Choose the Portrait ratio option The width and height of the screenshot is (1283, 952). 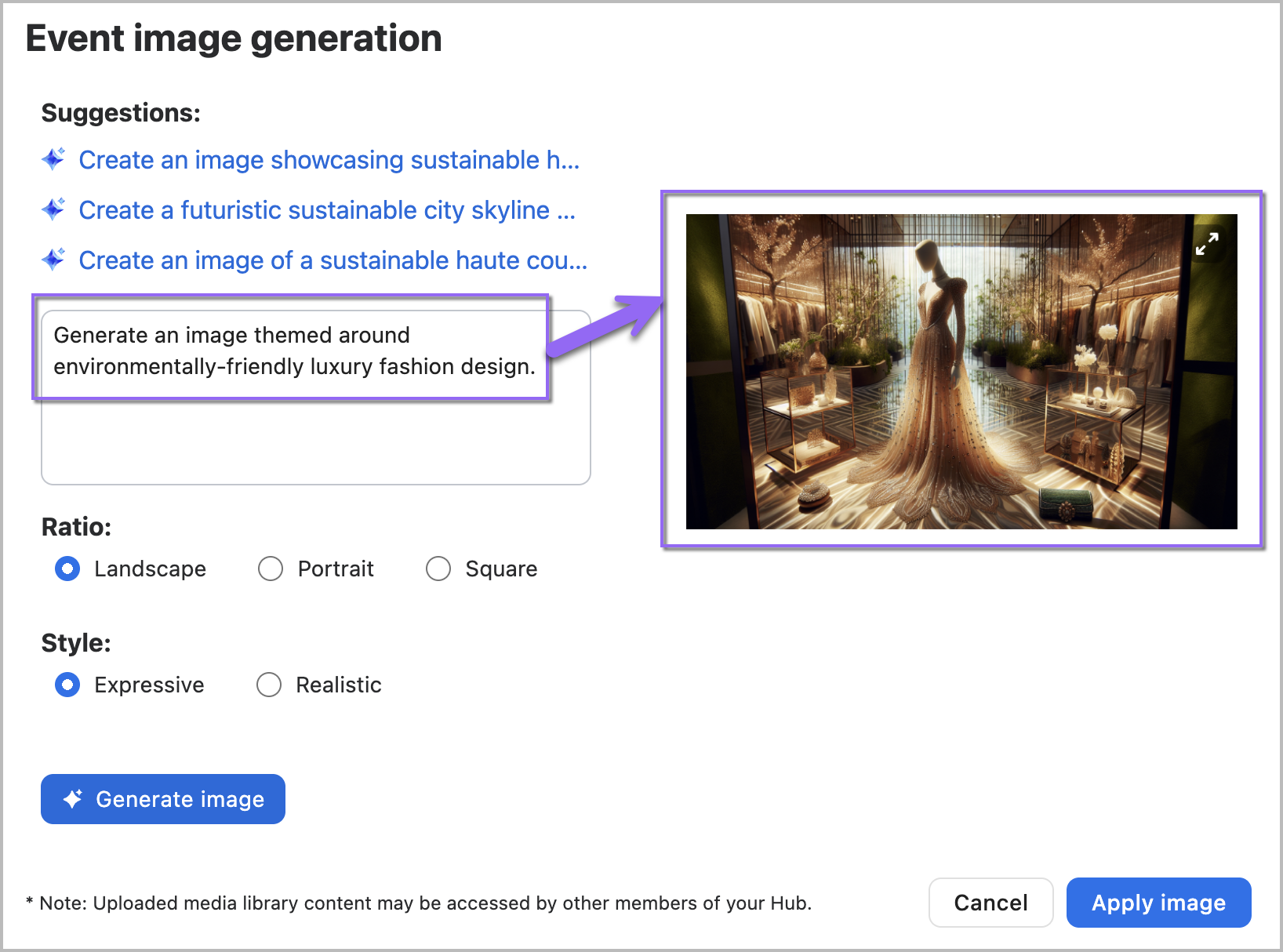(x=271, y=569)
